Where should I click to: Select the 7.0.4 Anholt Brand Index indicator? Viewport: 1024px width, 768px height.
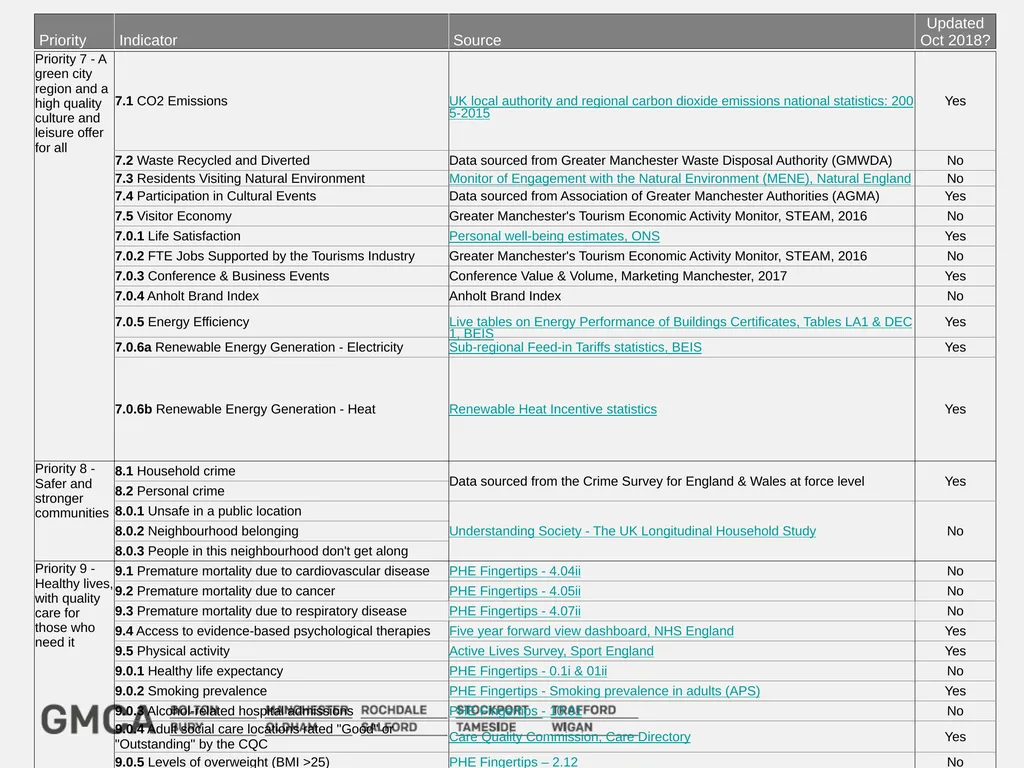281,296
